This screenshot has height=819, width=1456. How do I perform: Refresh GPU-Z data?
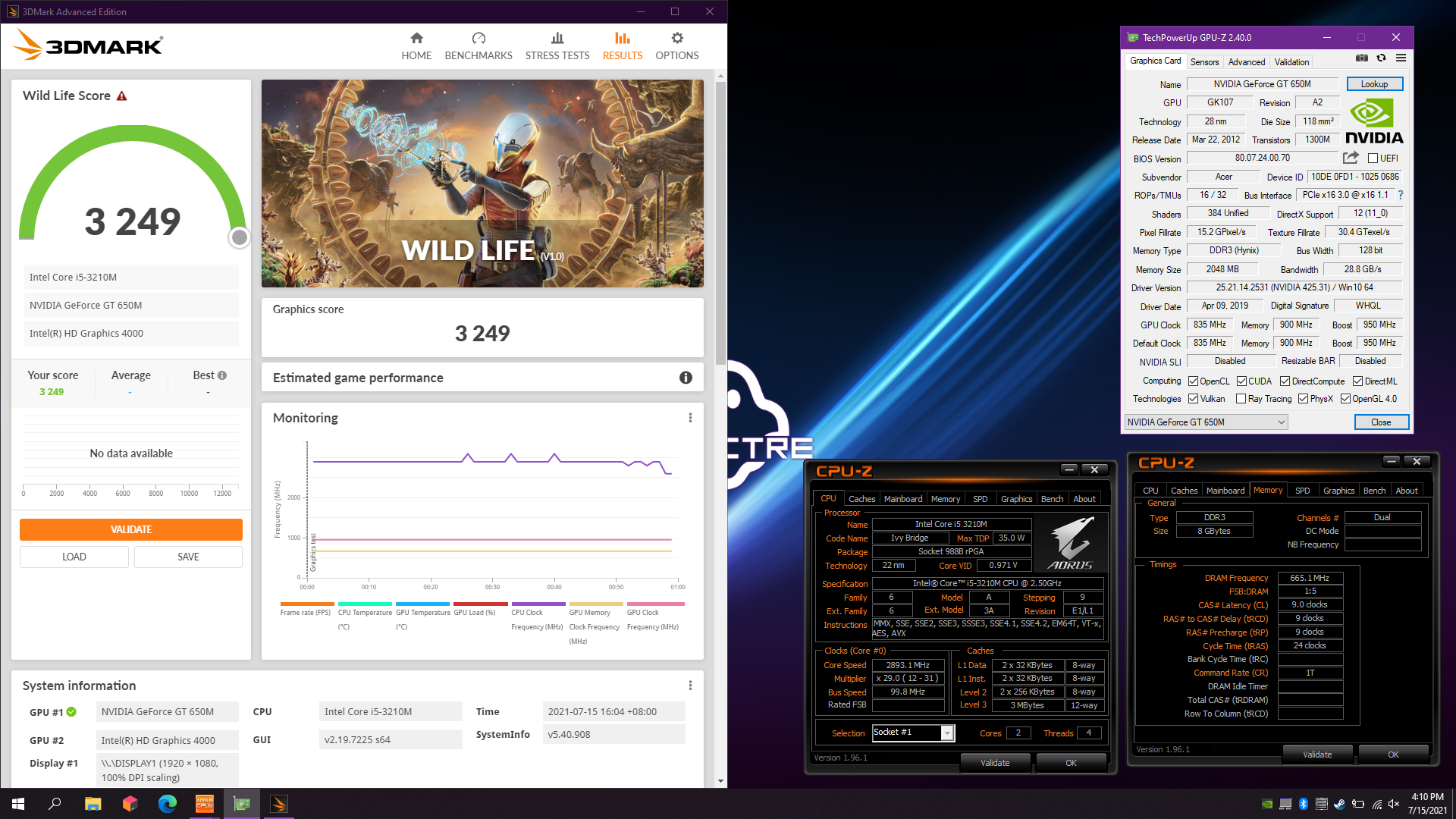pyautogui.click(x=1381, y=58)
